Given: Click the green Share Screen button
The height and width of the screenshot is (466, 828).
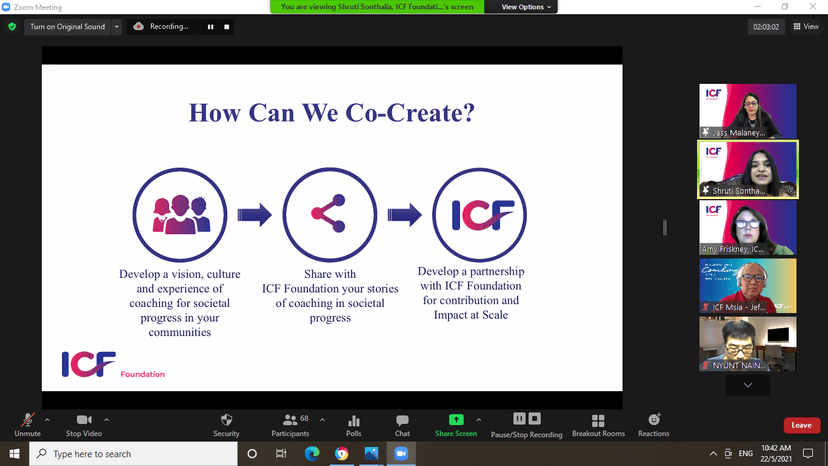Looking at the screenshot, I should [456, 425].
